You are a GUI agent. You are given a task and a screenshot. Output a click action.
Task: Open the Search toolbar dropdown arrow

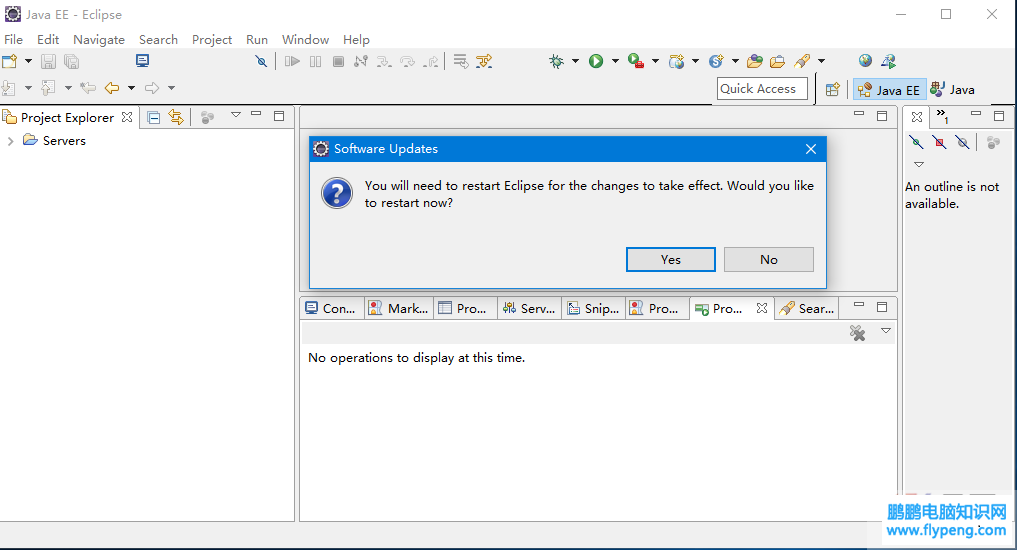pos(821,62)
